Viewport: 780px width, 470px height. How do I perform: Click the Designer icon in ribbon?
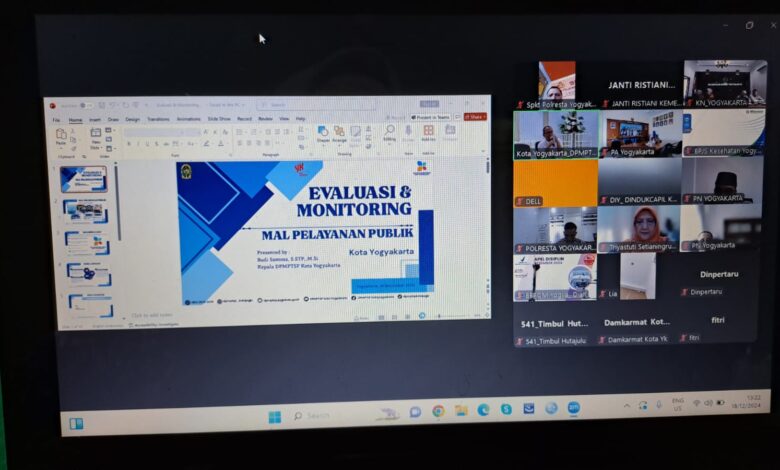coord(450,130)
